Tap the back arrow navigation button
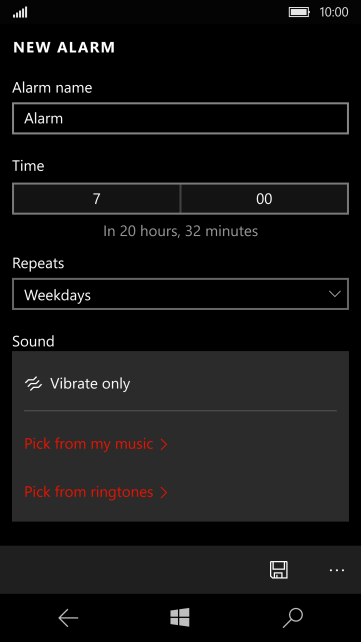The image size is (361, 642). [68, 618]
